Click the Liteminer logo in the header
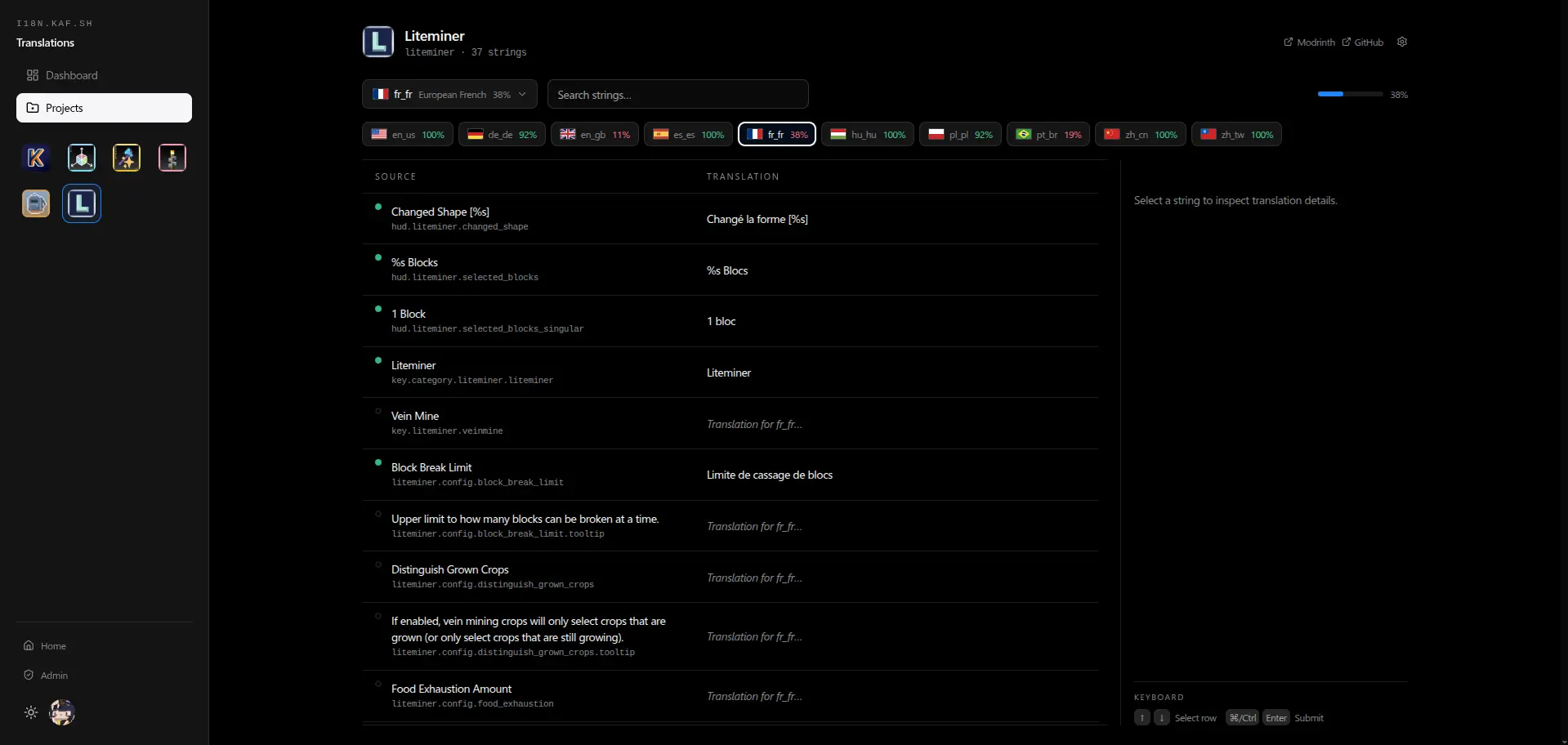The width and height of the screenshot is (1568, 745). 378,42
